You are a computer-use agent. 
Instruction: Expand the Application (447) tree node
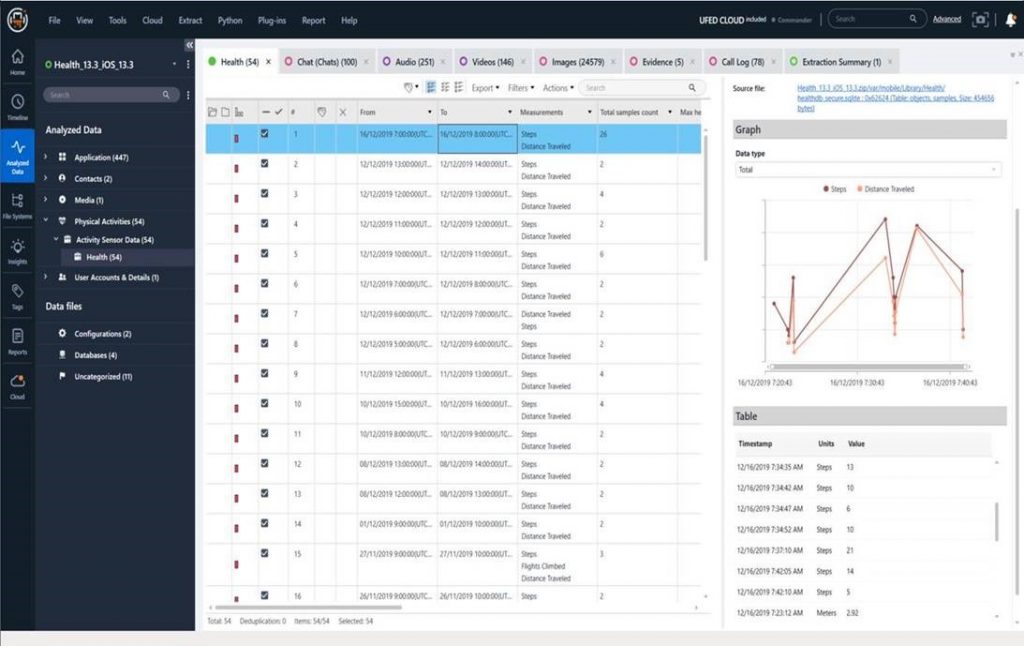[x=47, y=158]
